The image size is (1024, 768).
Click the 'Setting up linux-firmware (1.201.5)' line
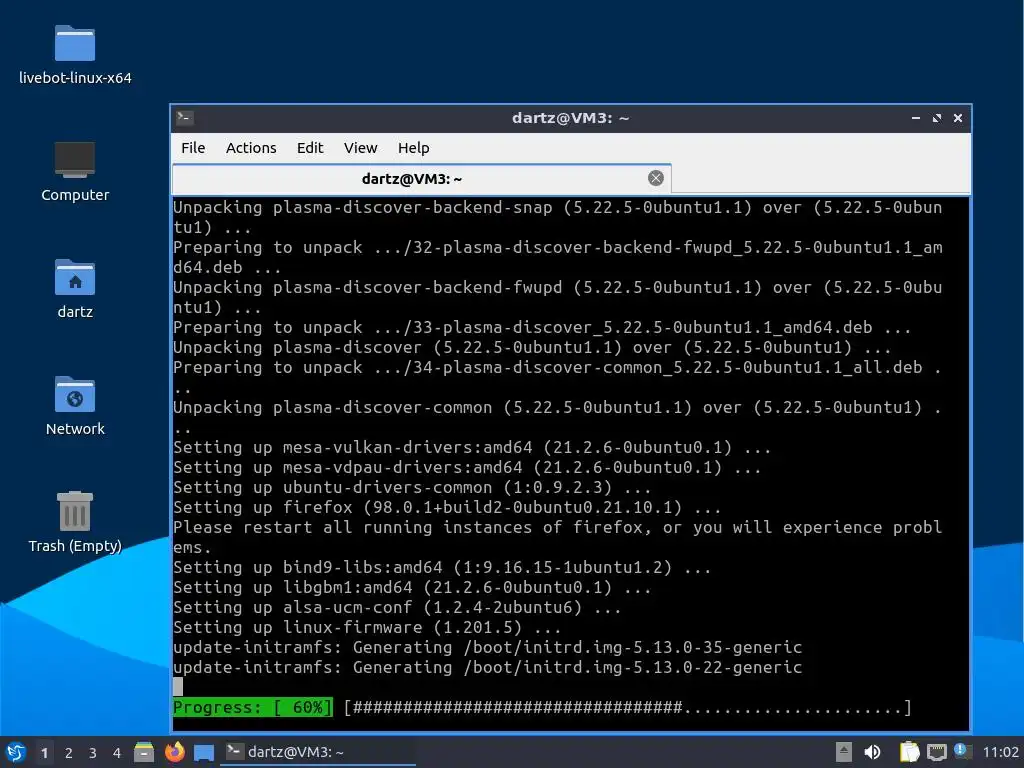pos(367,628)
